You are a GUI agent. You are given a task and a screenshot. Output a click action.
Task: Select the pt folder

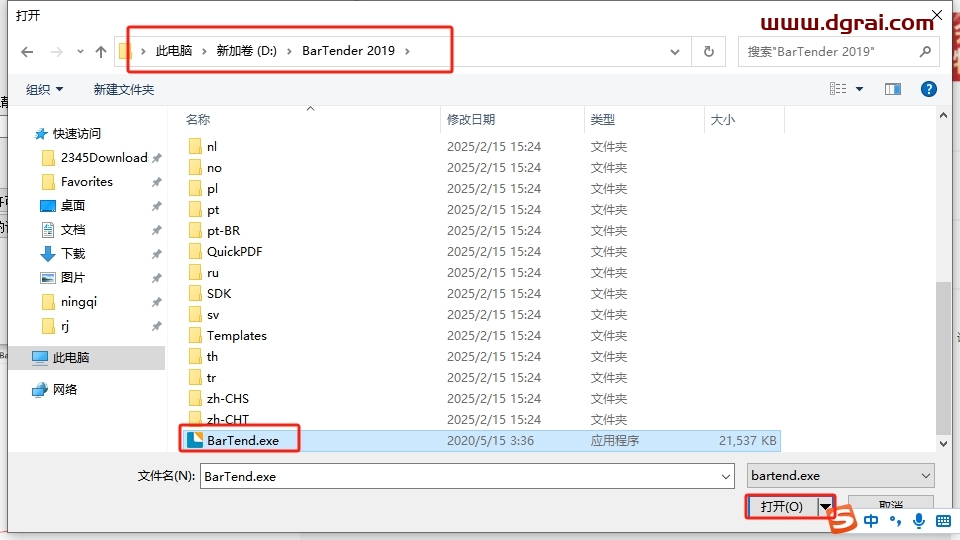tap(212, 210)
